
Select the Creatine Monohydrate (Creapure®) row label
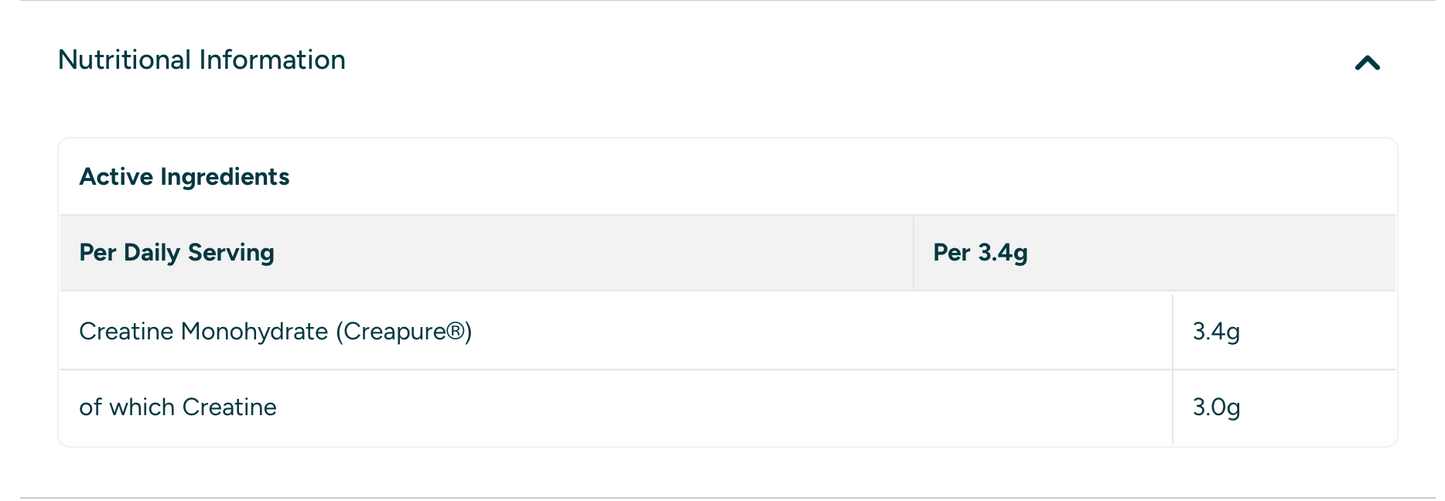275,331
